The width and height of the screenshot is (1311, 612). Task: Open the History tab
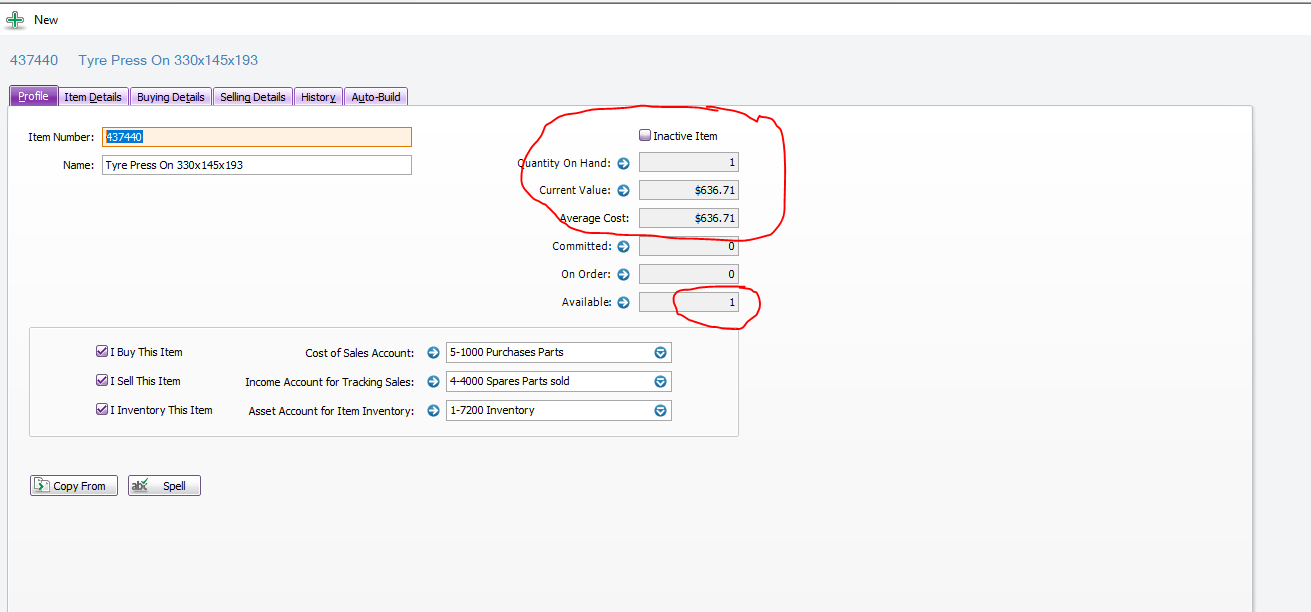click(x=318, y=97)
